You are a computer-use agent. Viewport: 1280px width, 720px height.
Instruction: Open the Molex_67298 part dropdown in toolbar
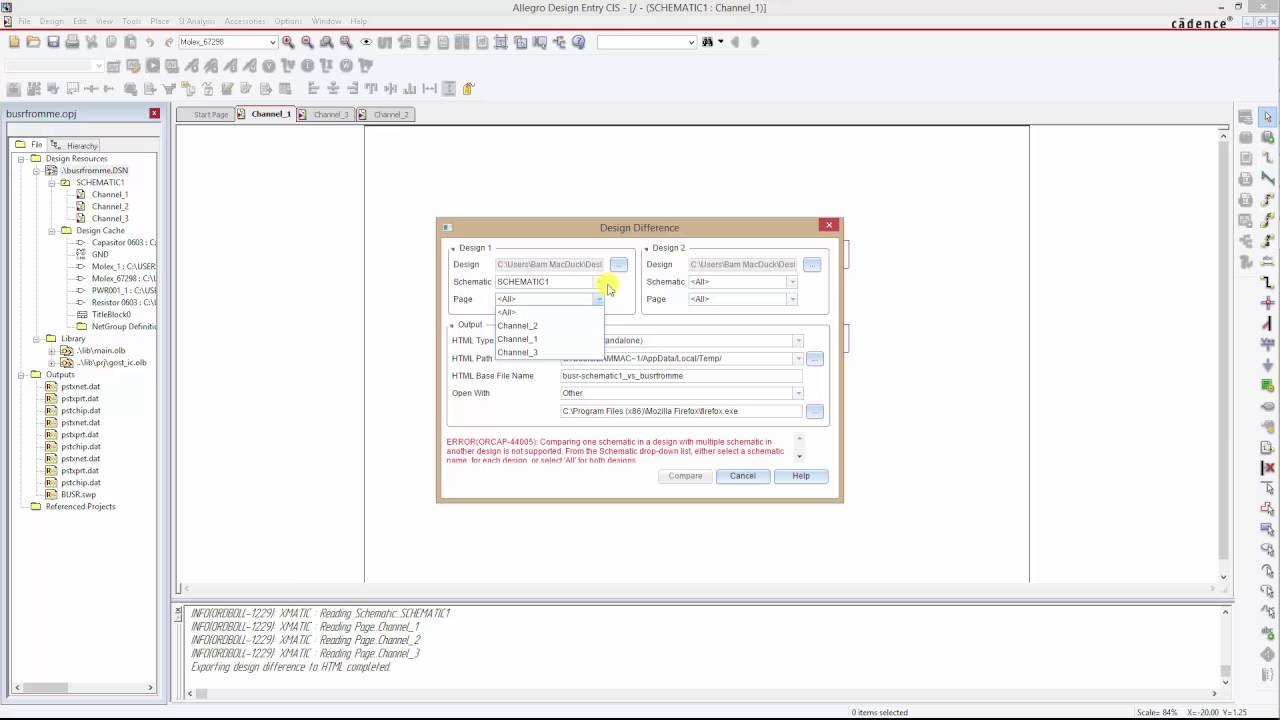[x=272, y=42]
